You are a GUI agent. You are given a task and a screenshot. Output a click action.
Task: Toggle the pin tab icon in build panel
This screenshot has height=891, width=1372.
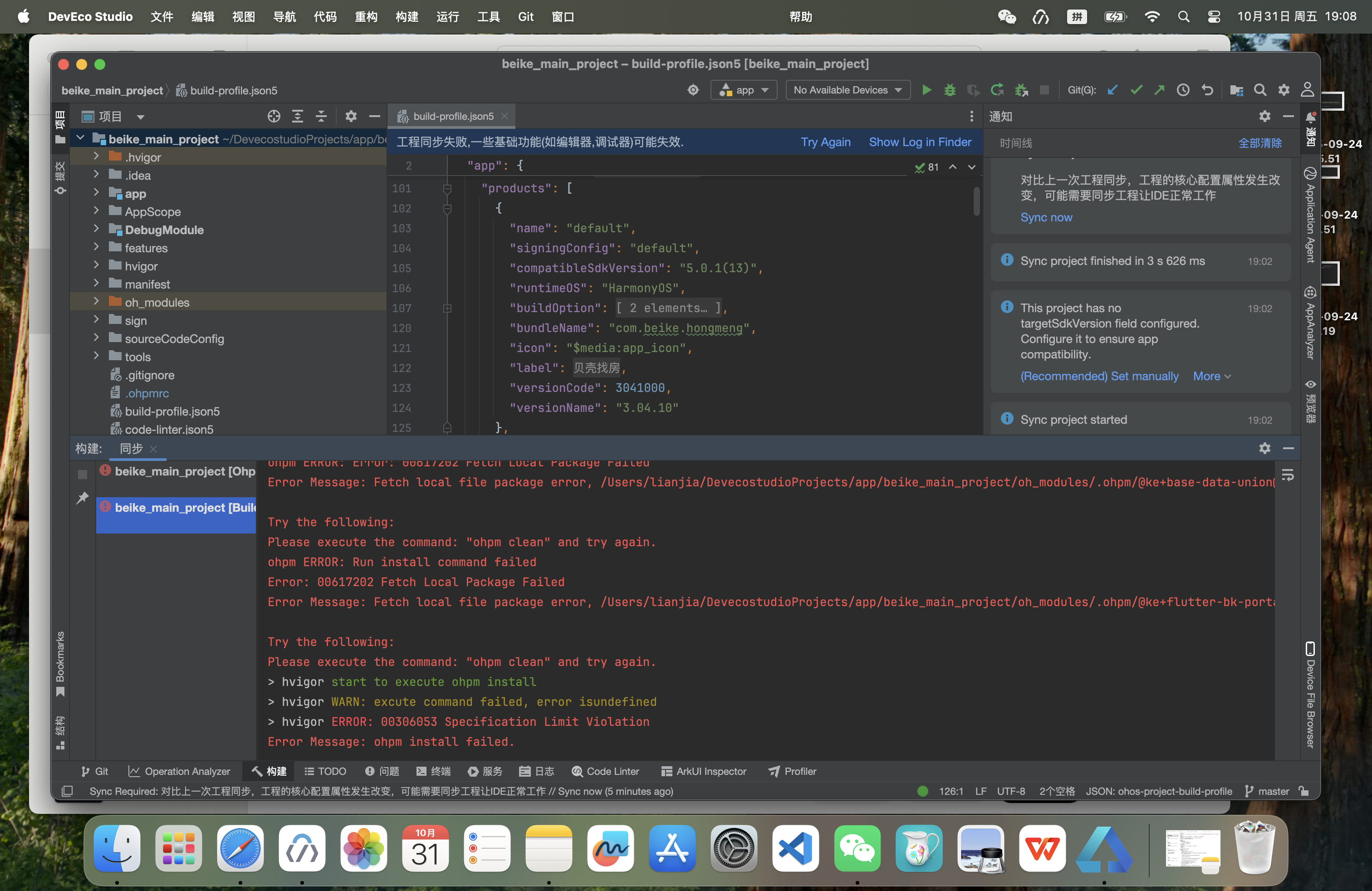[83, 498]
